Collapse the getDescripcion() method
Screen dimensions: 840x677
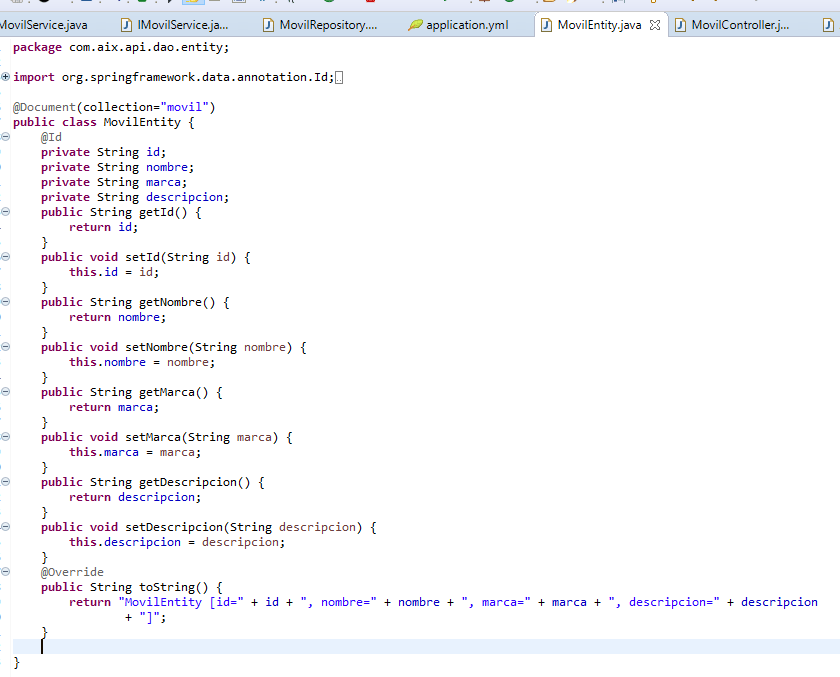6,482
